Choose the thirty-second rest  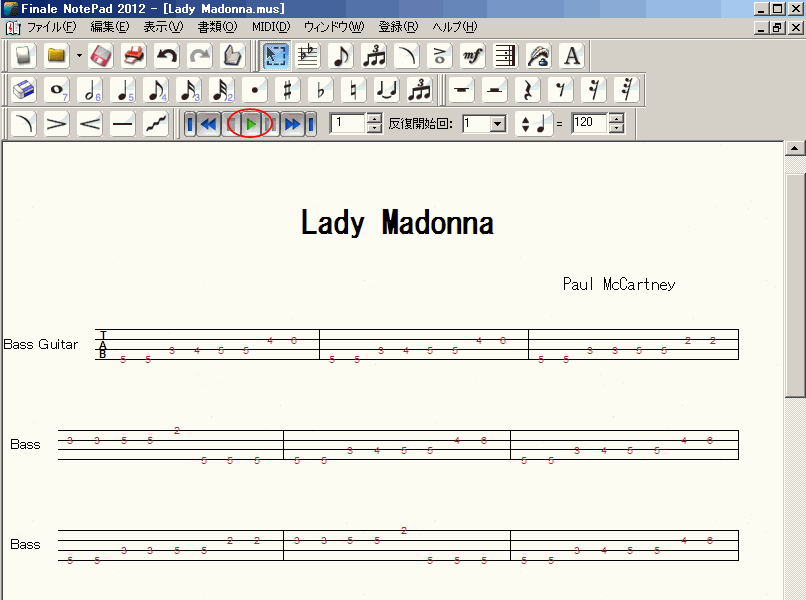(626, 90)
